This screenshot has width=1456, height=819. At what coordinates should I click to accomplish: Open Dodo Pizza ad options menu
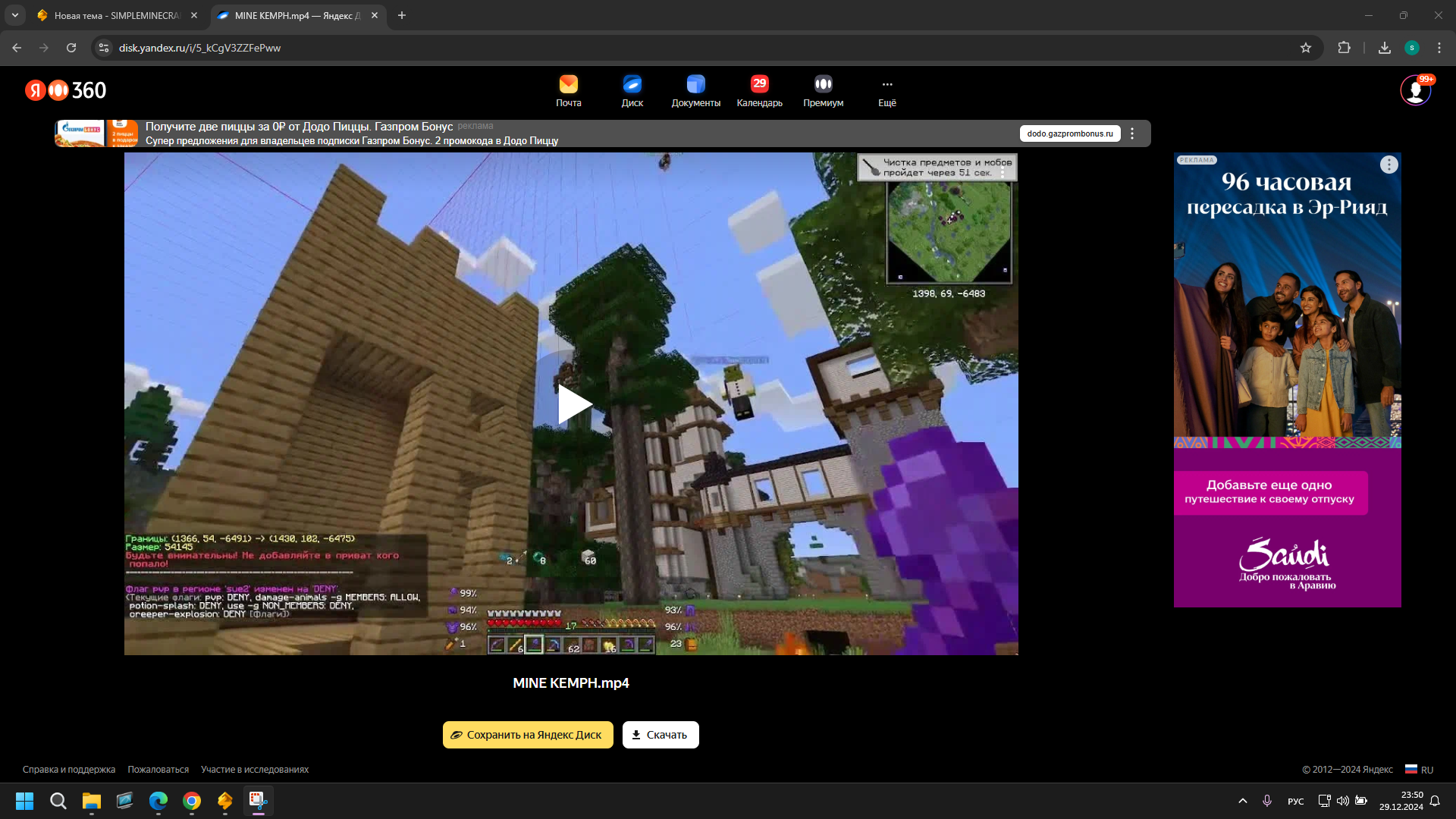(x=1132, y=133)
